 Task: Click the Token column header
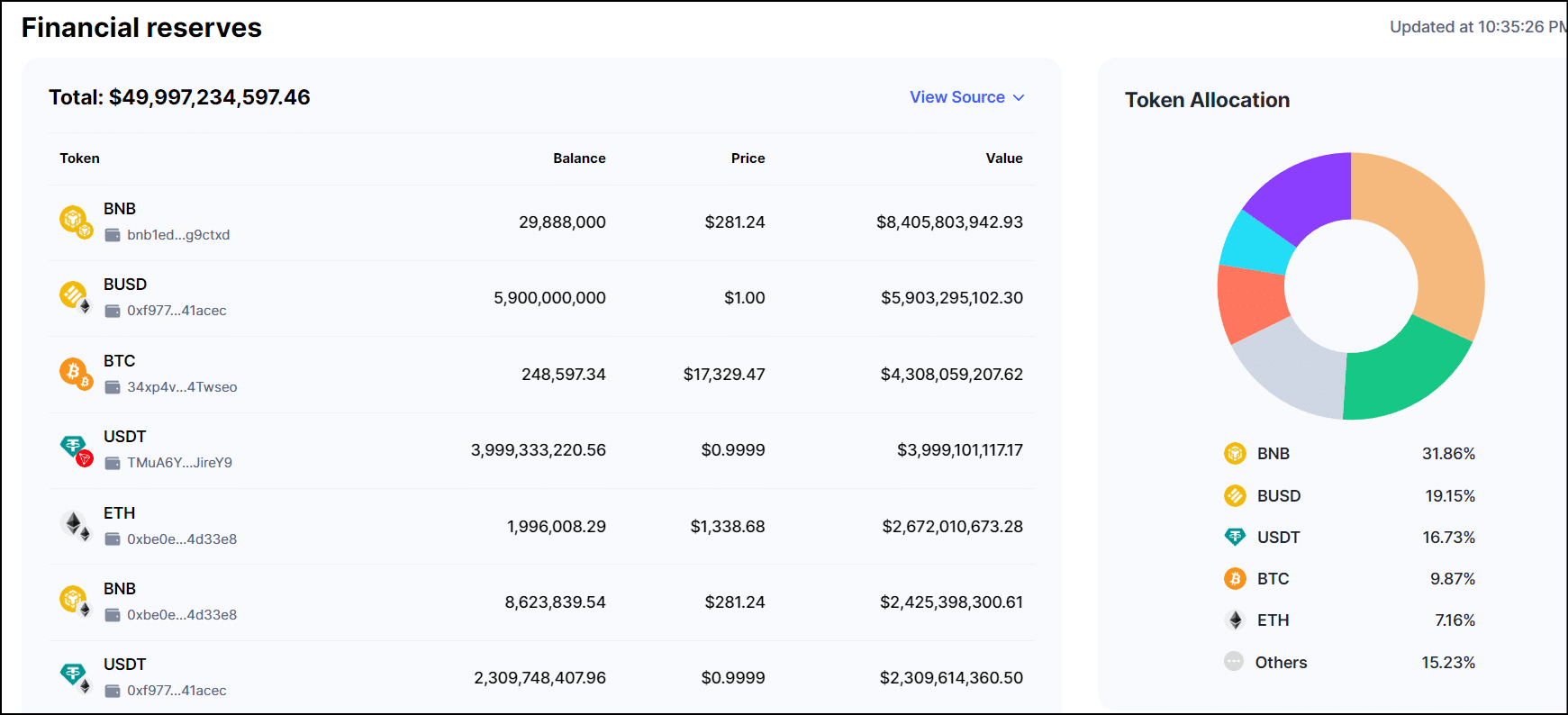tap(79, 158)
